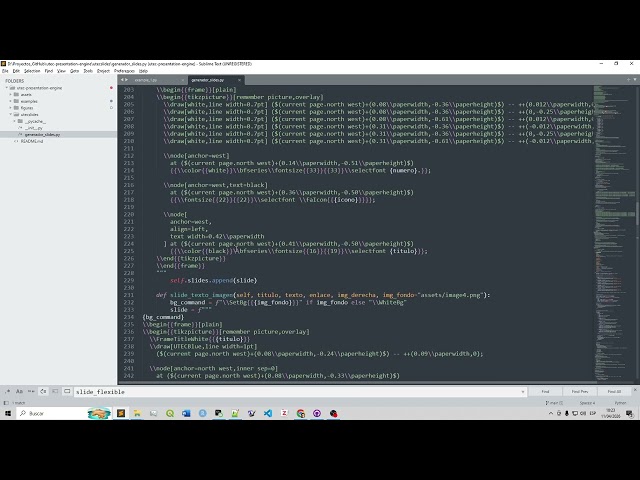The height and width of the screenshot is (480, 640).
Task: Click the microphone tray icon
Action: pyautogui.click(x=567, y=413)
